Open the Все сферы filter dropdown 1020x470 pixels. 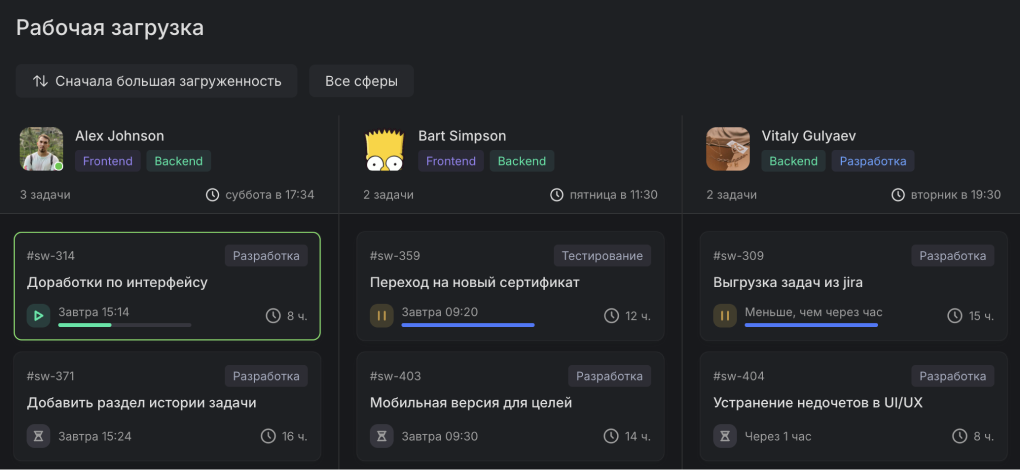pyautogui.click(x=361, y=81)
